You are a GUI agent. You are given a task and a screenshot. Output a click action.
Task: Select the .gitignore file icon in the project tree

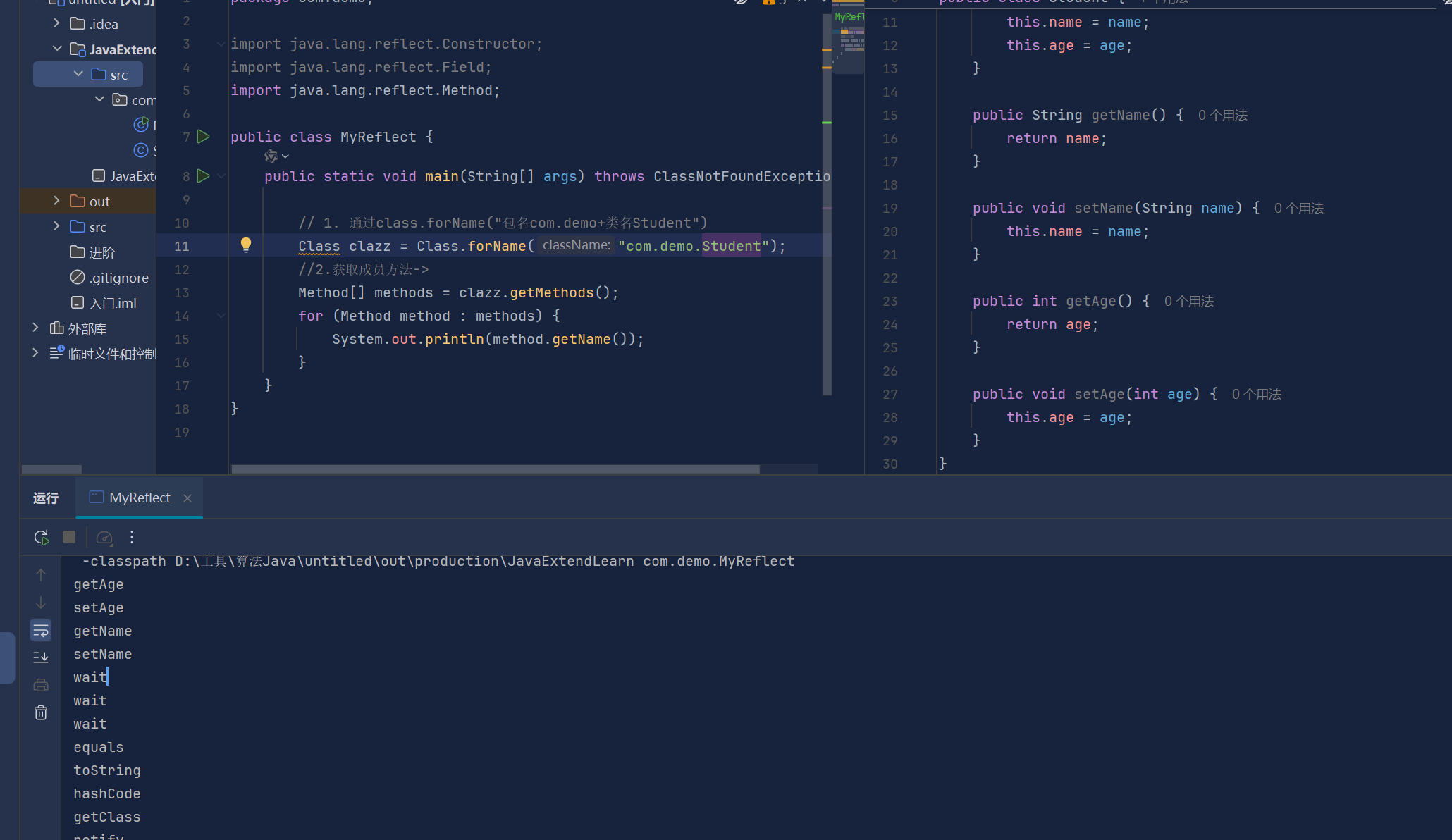pos(78,278)
